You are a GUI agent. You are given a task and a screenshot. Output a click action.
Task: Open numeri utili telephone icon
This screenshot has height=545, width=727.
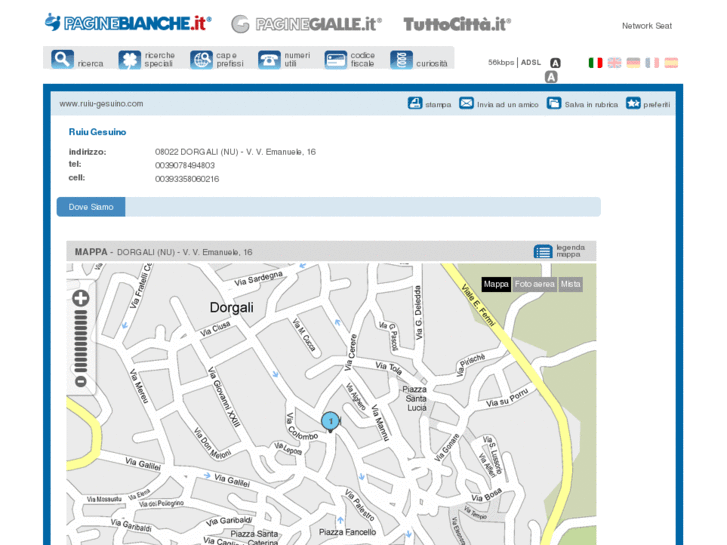[x=269, y=60]
